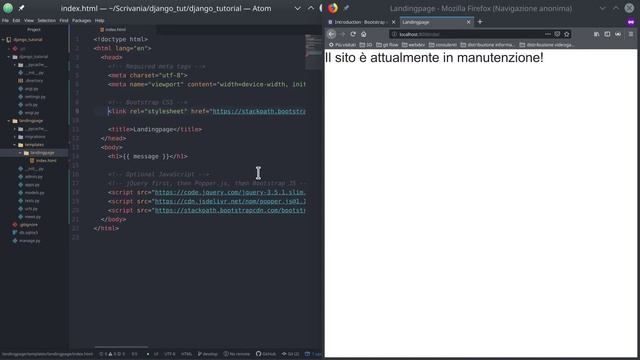
Task: Pin the Firefox window with pushpin icon
Action: pyautogui.click(x=346, y=8)
